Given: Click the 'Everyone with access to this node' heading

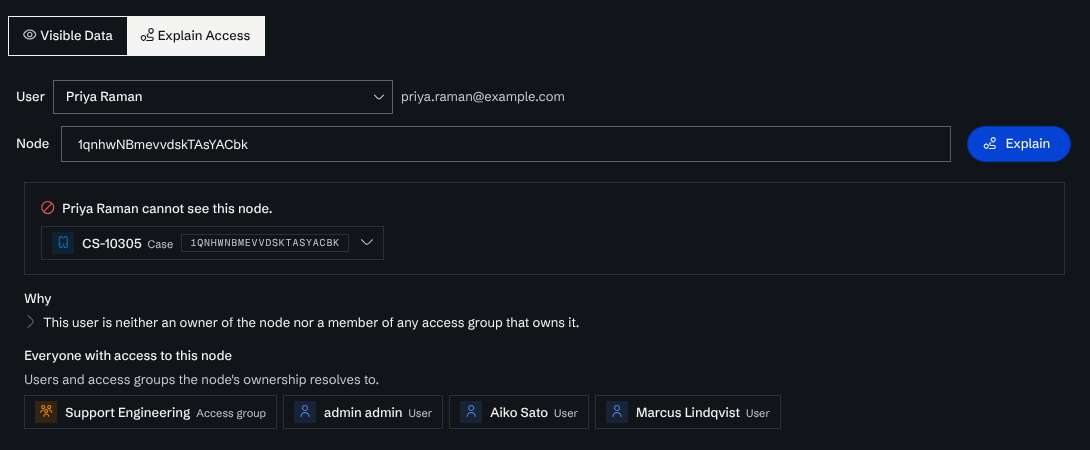Looking at the screenshot, I should click(x=128, y=355).
